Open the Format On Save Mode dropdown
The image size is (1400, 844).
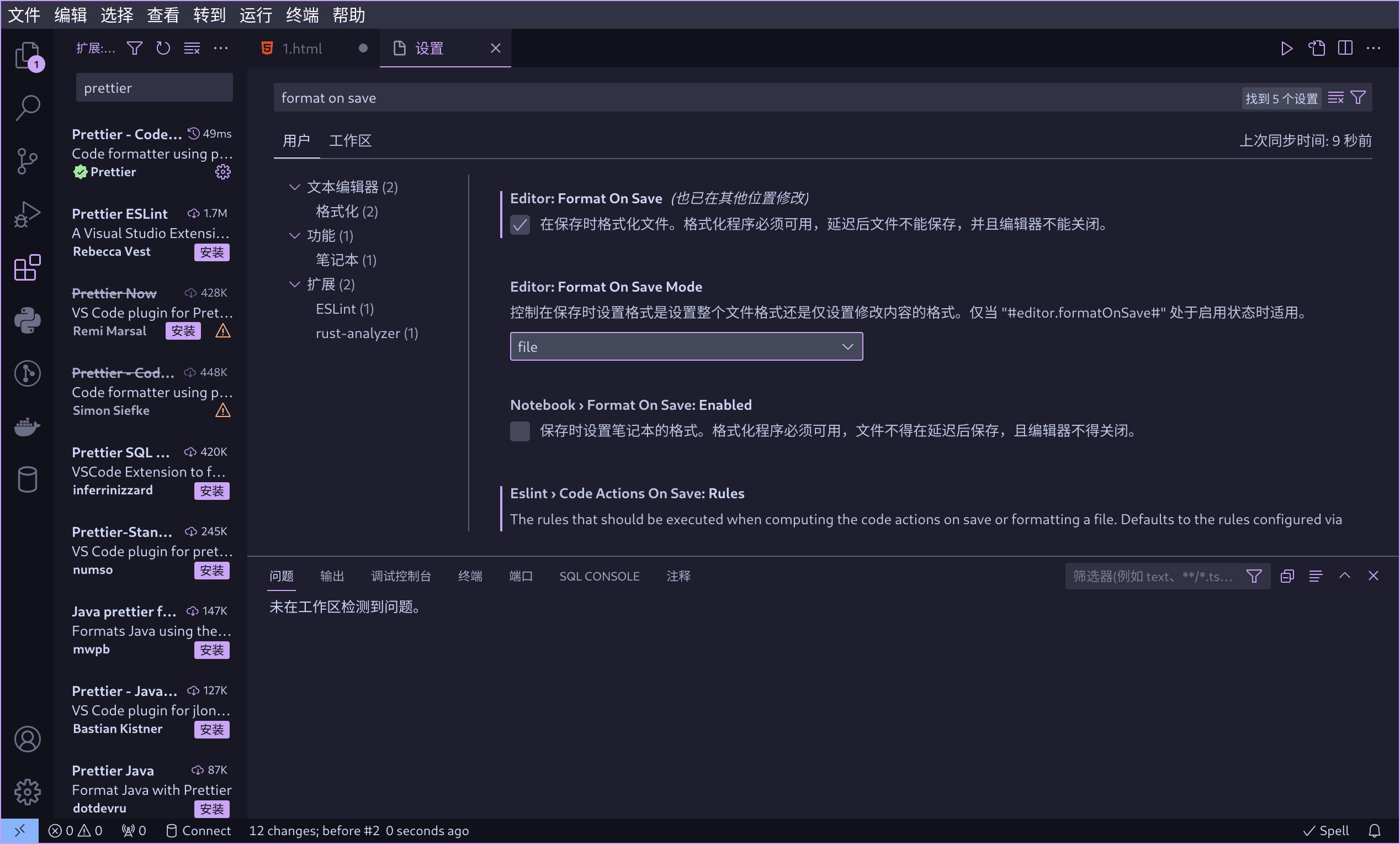686,346
